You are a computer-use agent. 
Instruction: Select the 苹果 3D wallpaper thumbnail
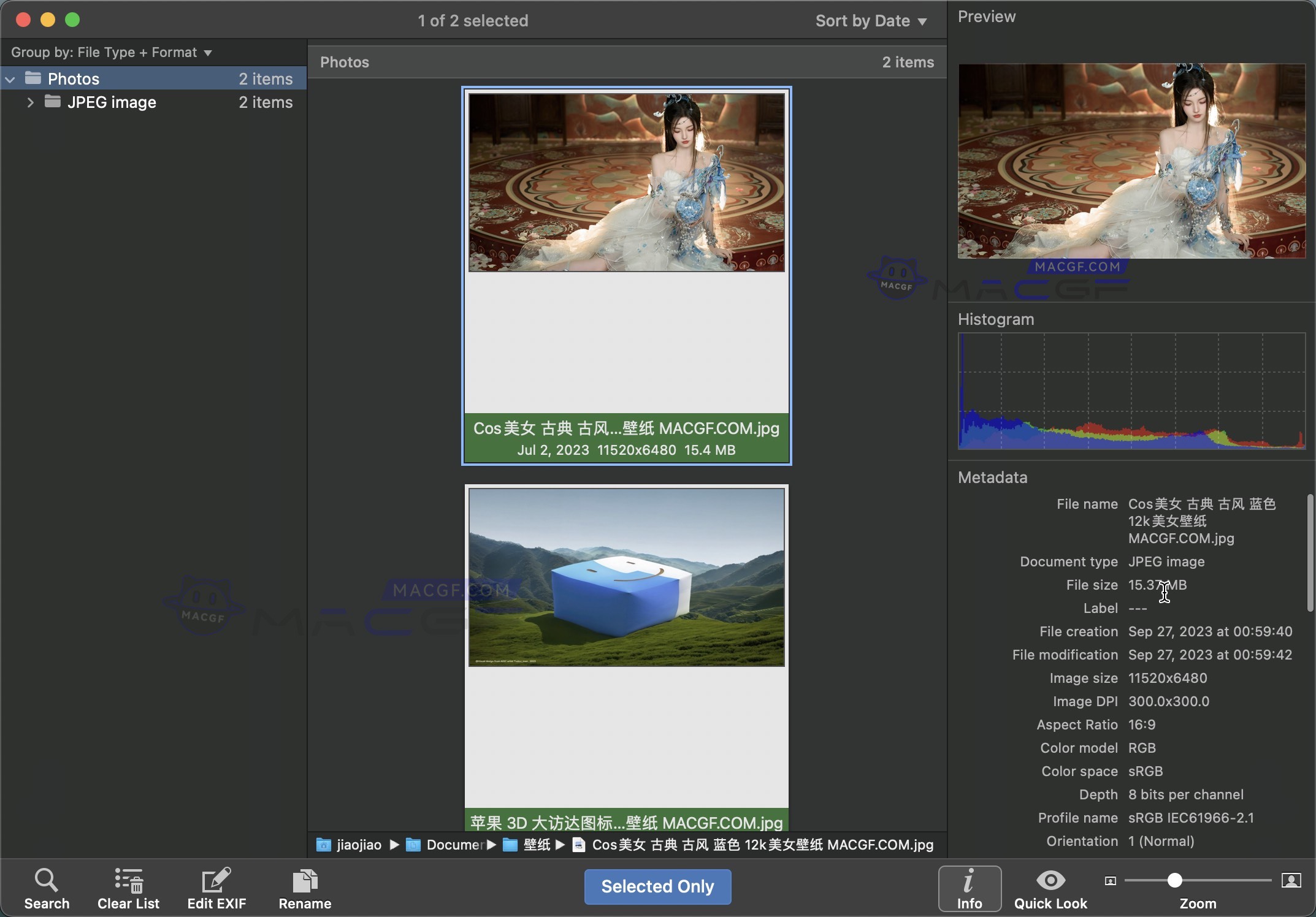(625, 576)
